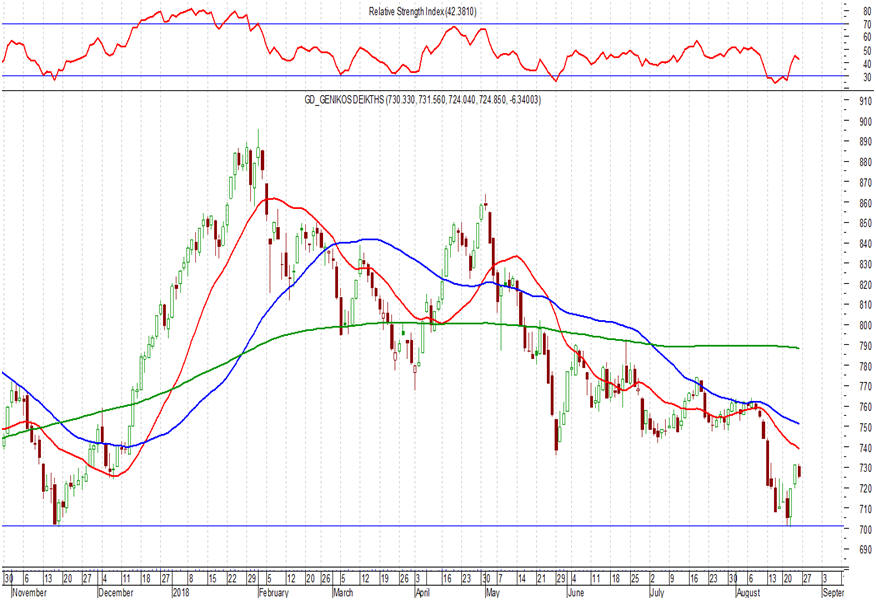Click the last candlestick of the chart
The height and width of the screenshot is (600, 876).
(799, 471)
